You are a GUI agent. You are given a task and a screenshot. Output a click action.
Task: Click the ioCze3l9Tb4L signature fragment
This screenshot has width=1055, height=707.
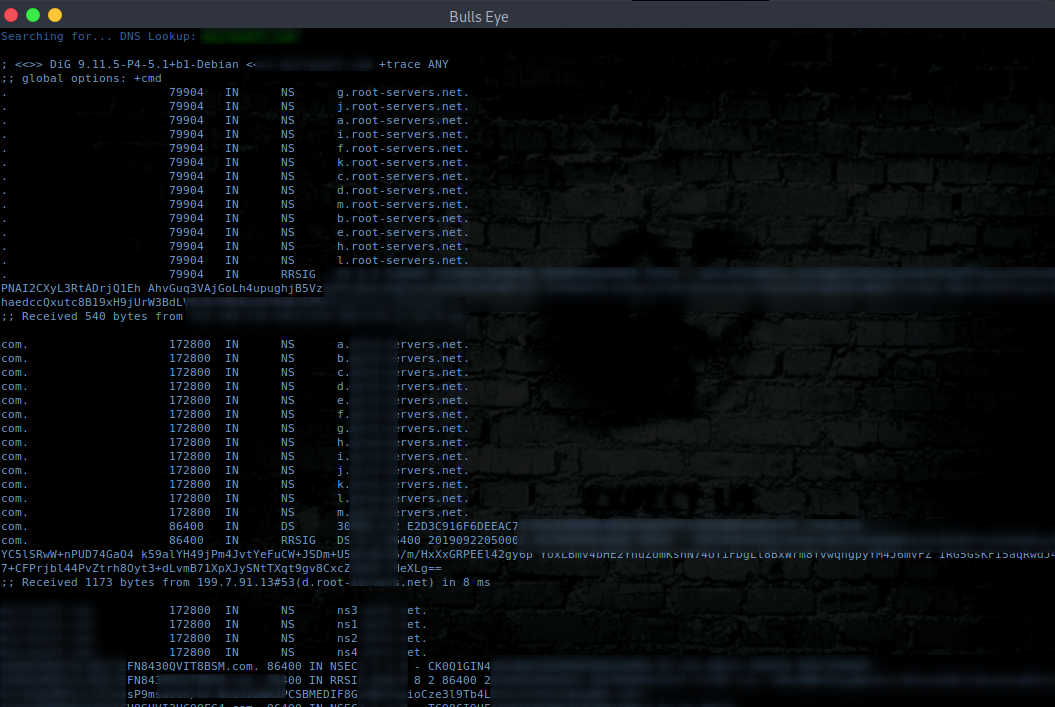pos(449,694)
